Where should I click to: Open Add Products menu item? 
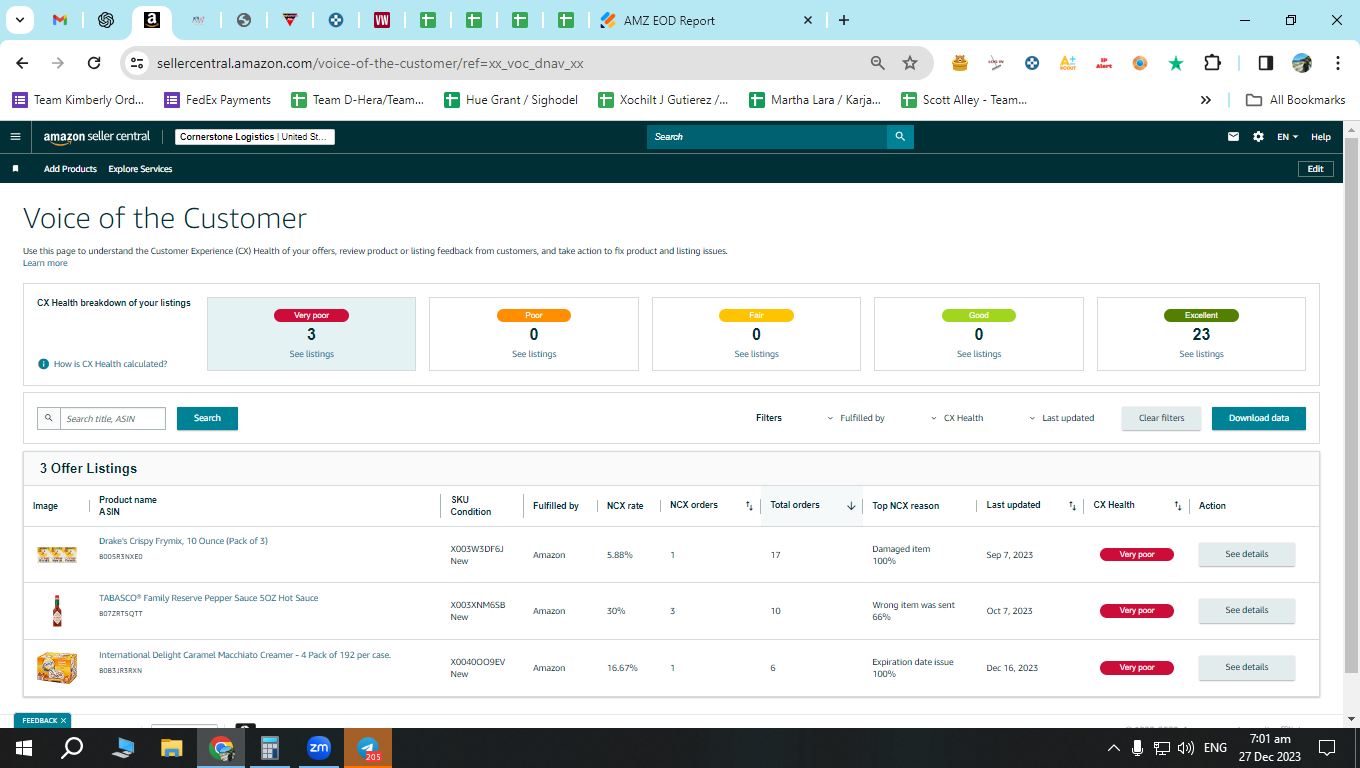click(70, 169)
